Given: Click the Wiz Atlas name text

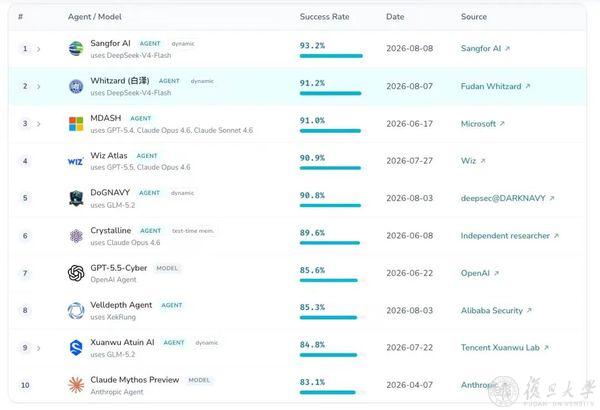Looking at the screenshot, I should click(x=109, y=155).
